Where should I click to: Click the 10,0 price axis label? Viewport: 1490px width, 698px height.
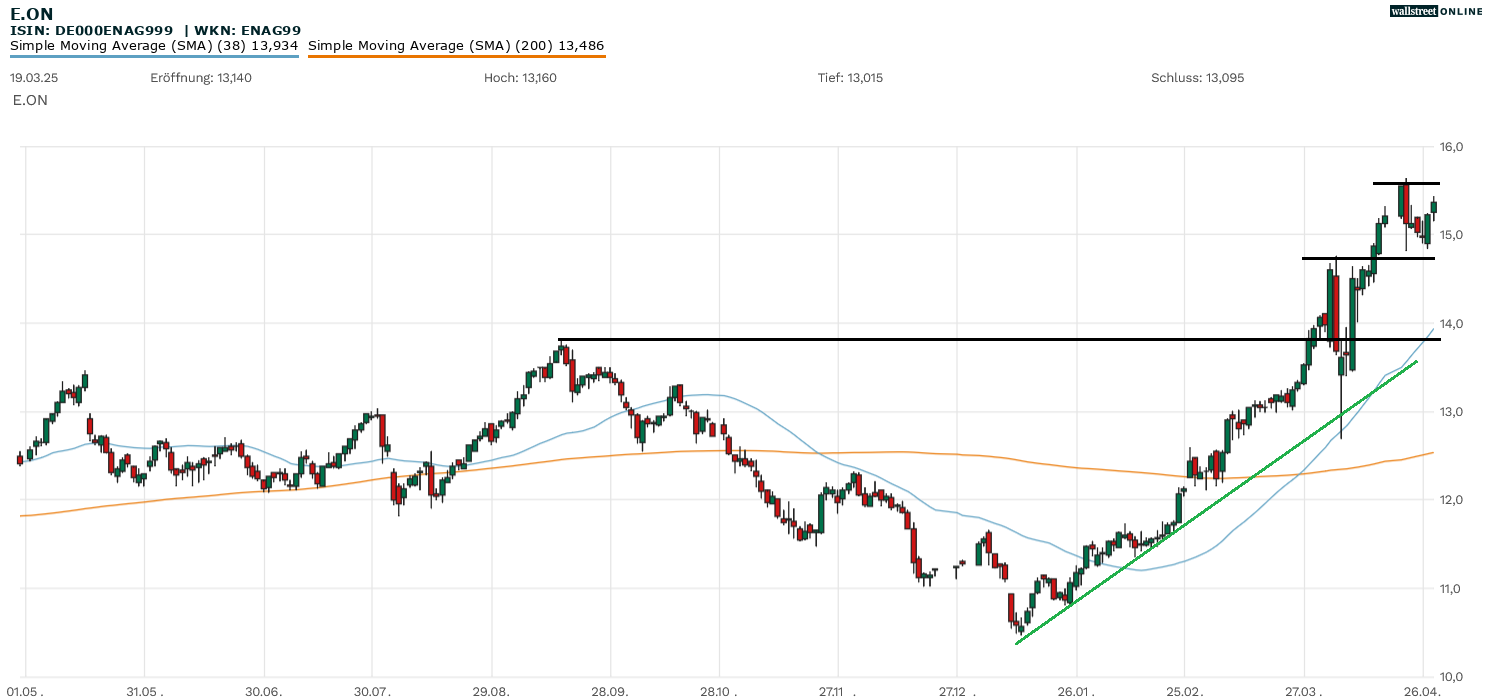[1452, 677]
